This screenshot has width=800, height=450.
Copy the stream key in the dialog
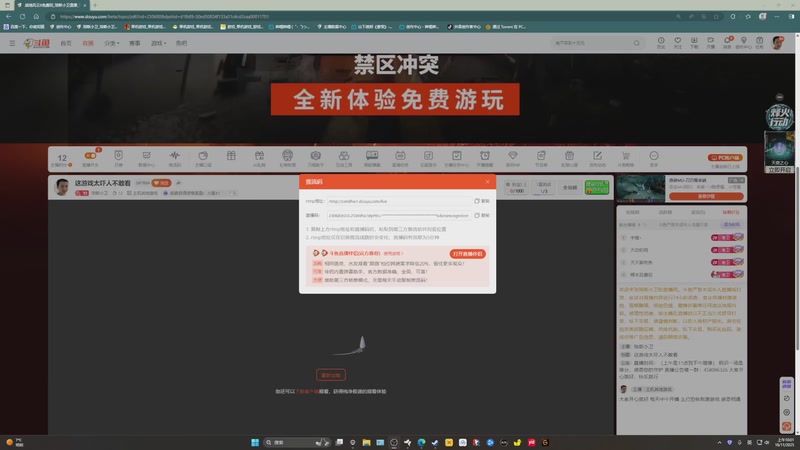coord(482,215)
